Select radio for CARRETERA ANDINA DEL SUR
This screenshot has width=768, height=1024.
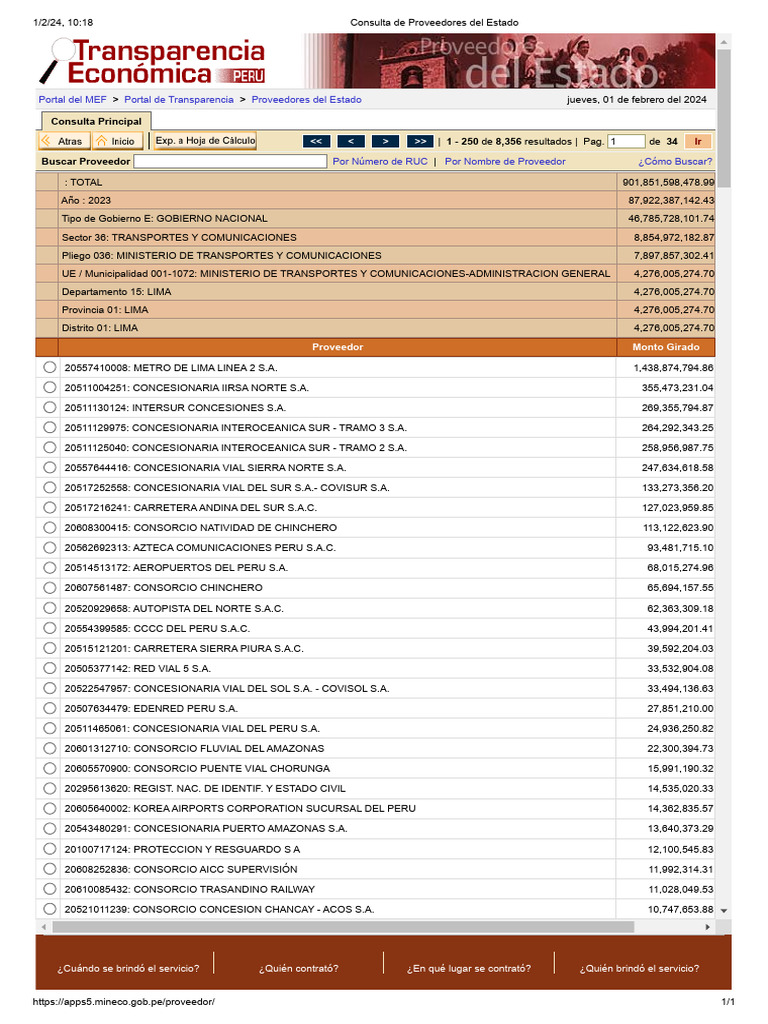click(50, 507)
